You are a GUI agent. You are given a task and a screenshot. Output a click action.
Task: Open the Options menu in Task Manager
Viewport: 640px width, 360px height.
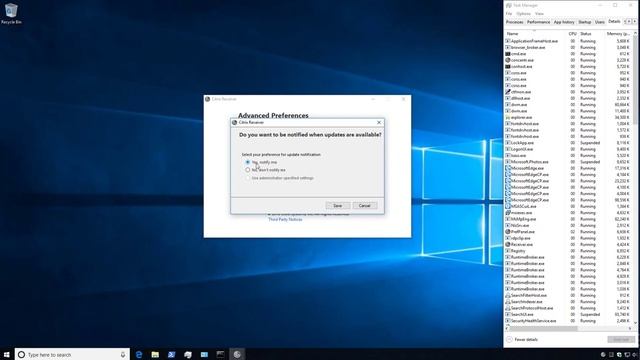tap(524, 13)
